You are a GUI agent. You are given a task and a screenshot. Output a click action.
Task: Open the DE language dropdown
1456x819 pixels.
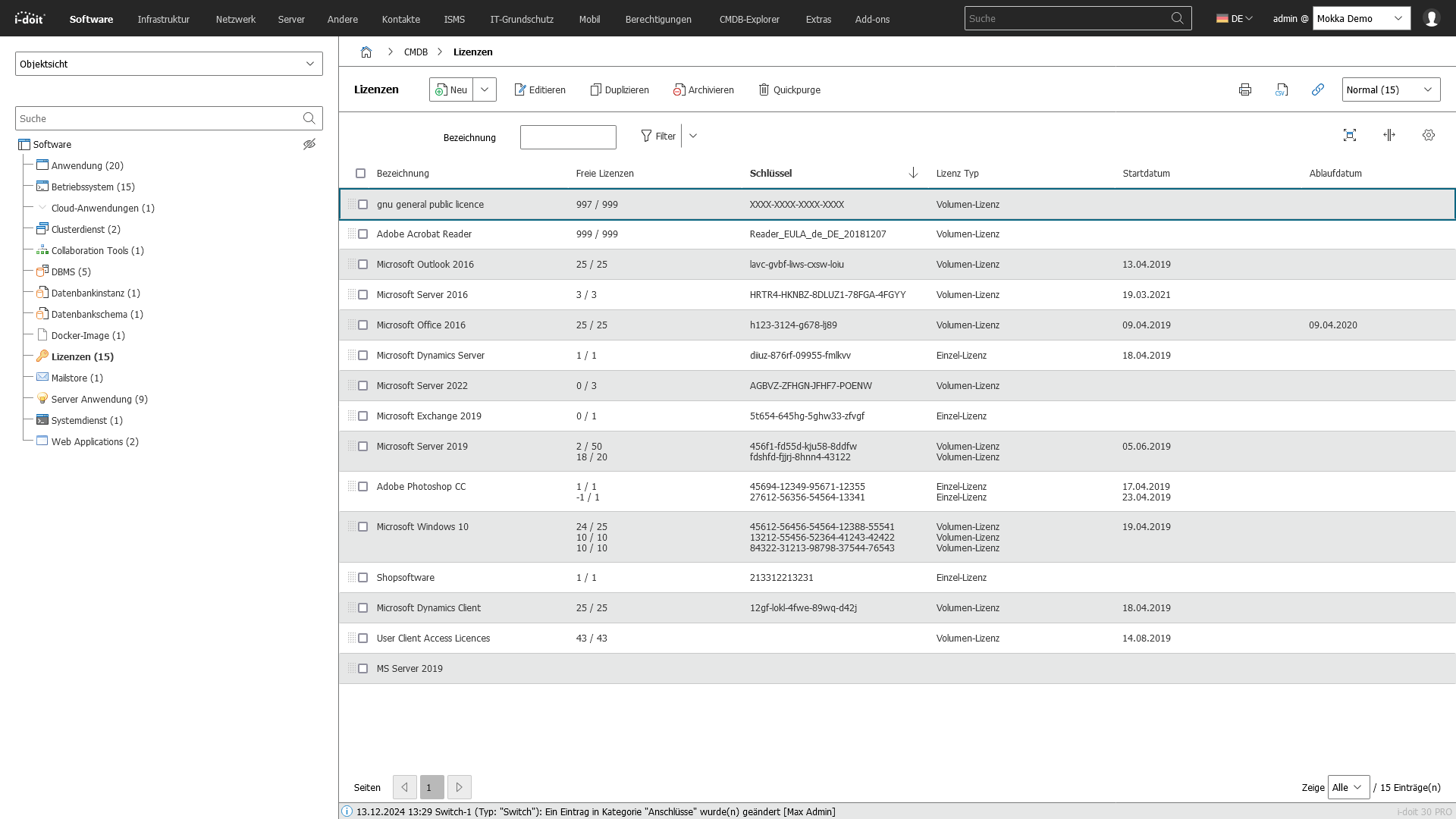[1235, 18]
